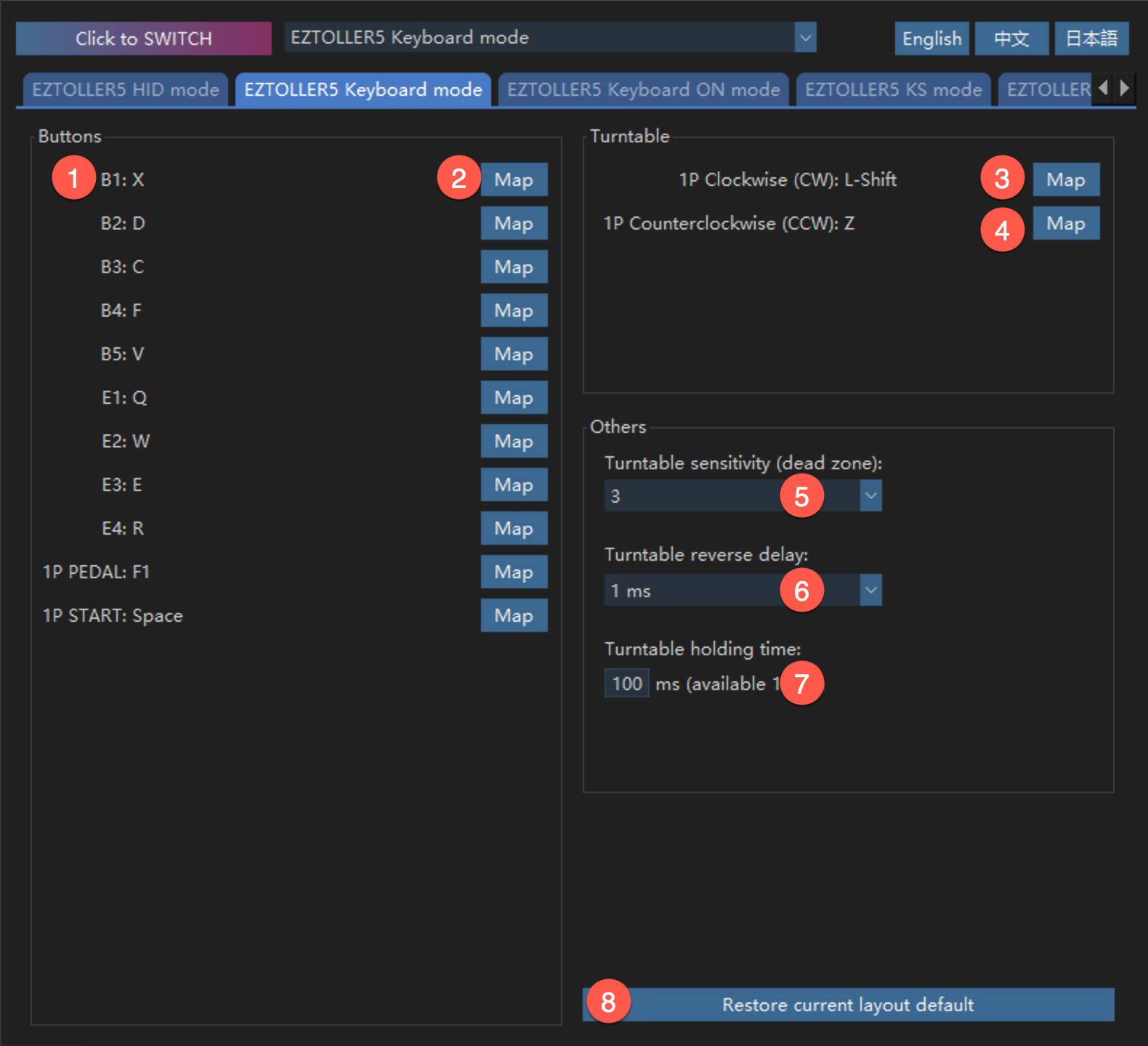Click the 'E2: W' label
Viewport: 1148px width, 1046px height.
[x=126, y=441]
